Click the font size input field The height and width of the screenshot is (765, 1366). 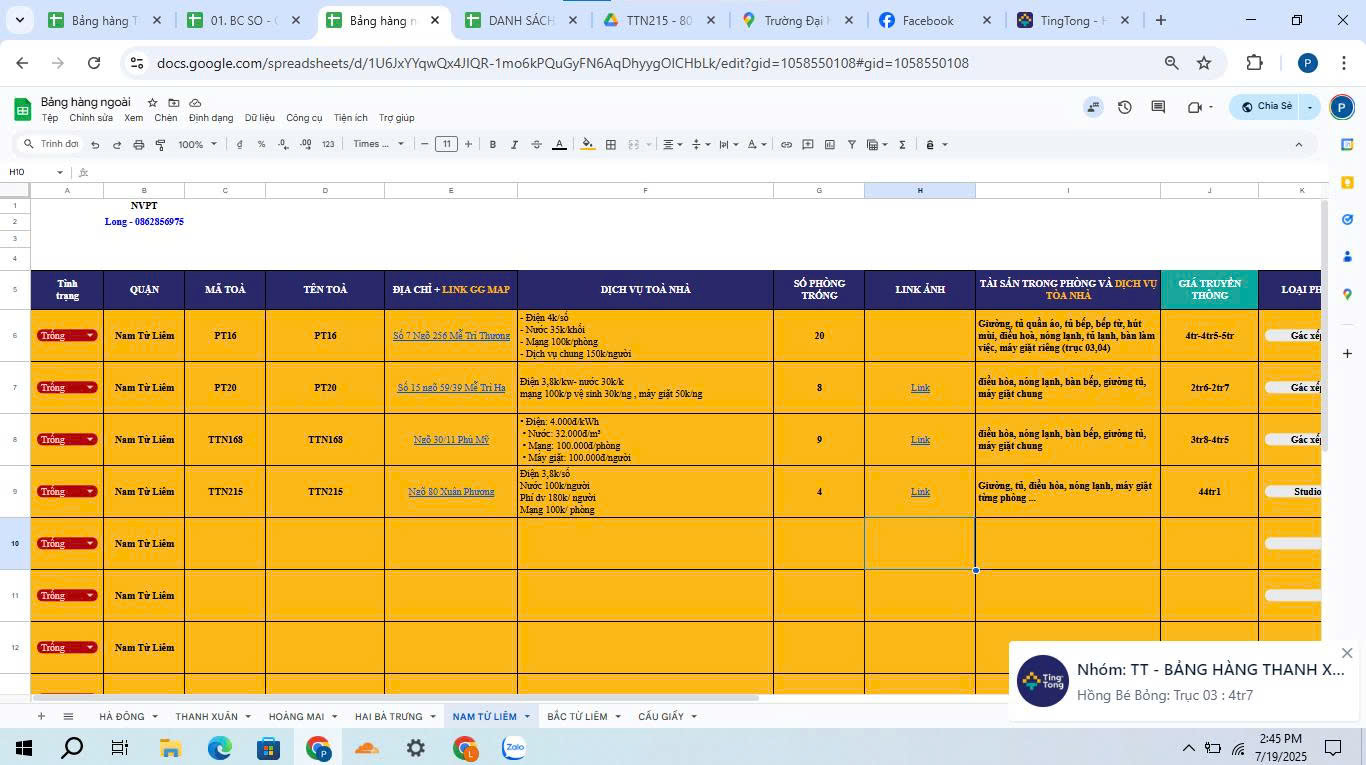click(446, 145)
